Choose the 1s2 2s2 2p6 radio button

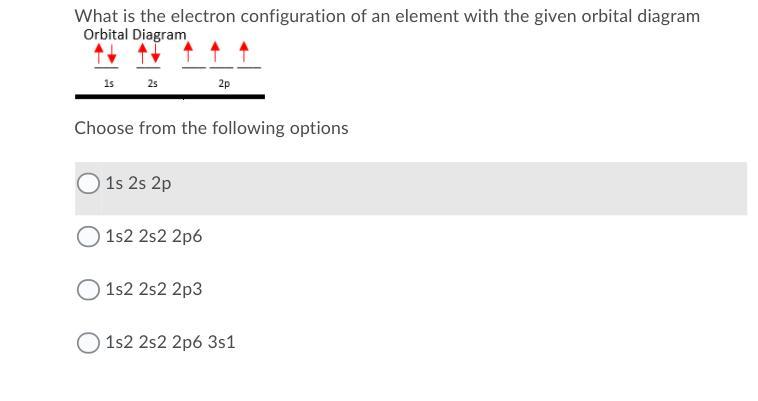tap(88, 237)
